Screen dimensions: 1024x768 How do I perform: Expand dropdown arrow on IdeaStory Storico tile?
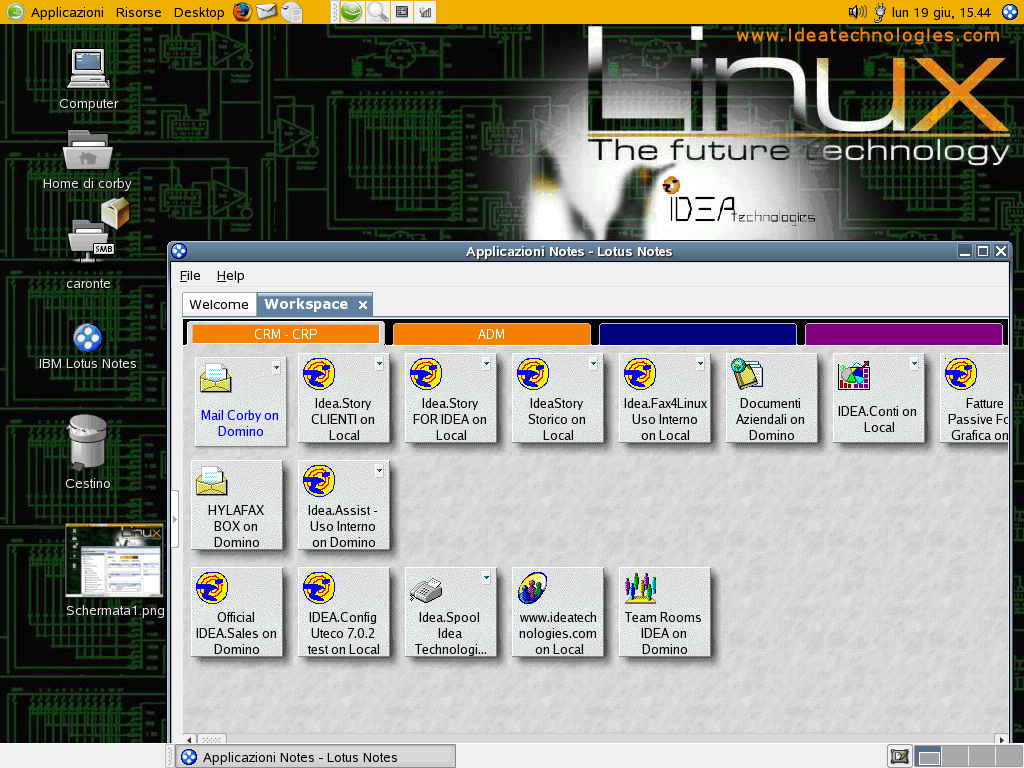click(594, 364)
